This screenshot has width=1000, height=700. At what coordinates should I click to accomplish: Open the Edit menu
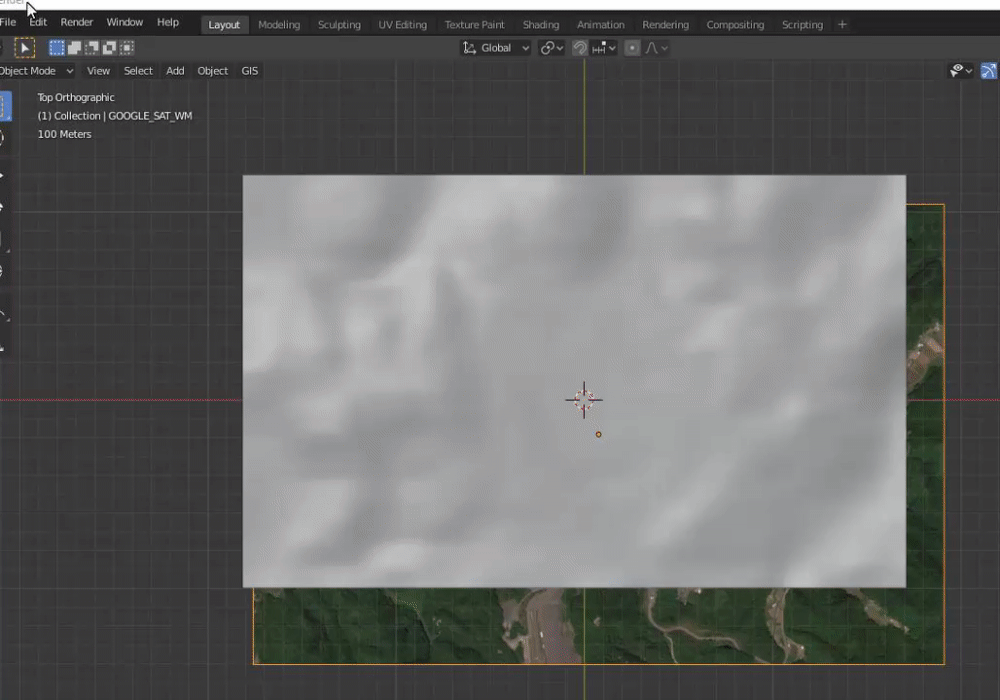(38, 22)
